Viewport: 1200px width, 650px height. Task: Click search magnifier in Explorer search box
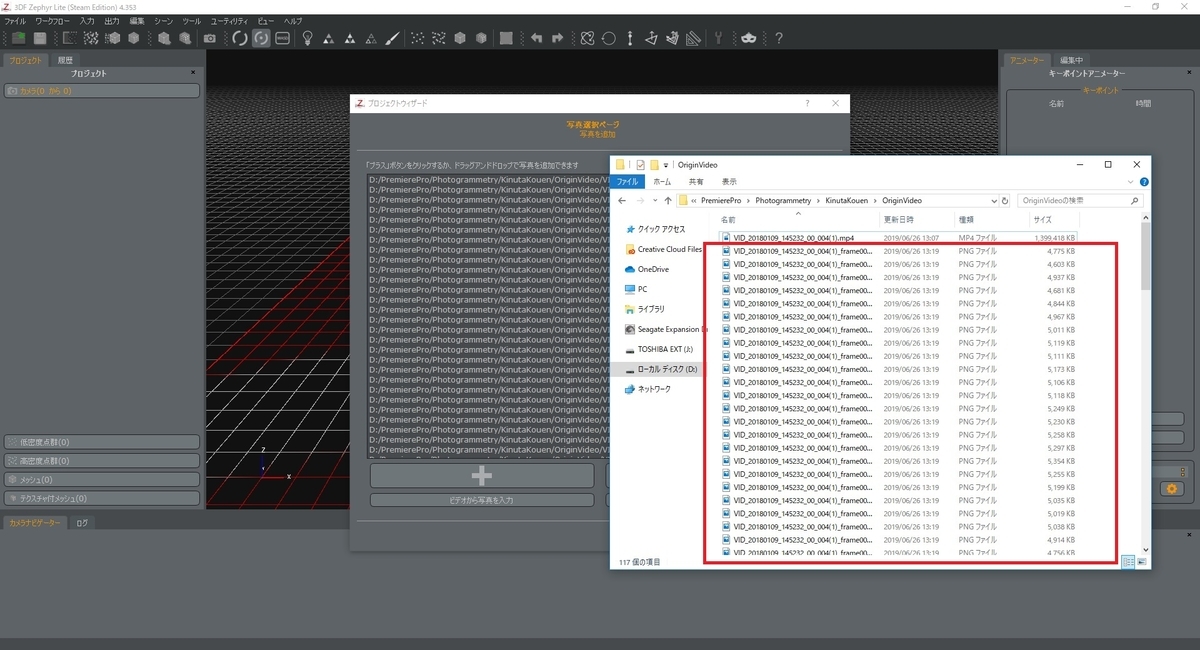coord(1134,200)
